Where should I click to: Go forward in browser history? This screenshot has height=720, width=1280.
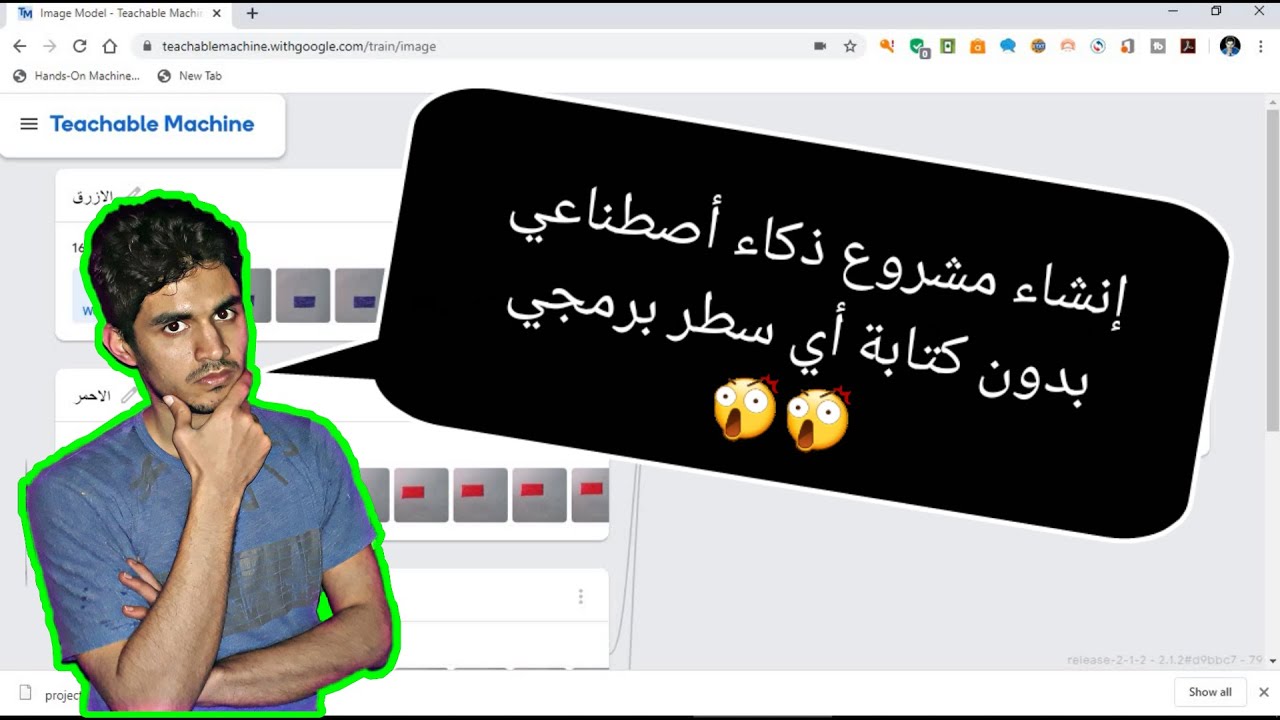click(x=50, y=46)
